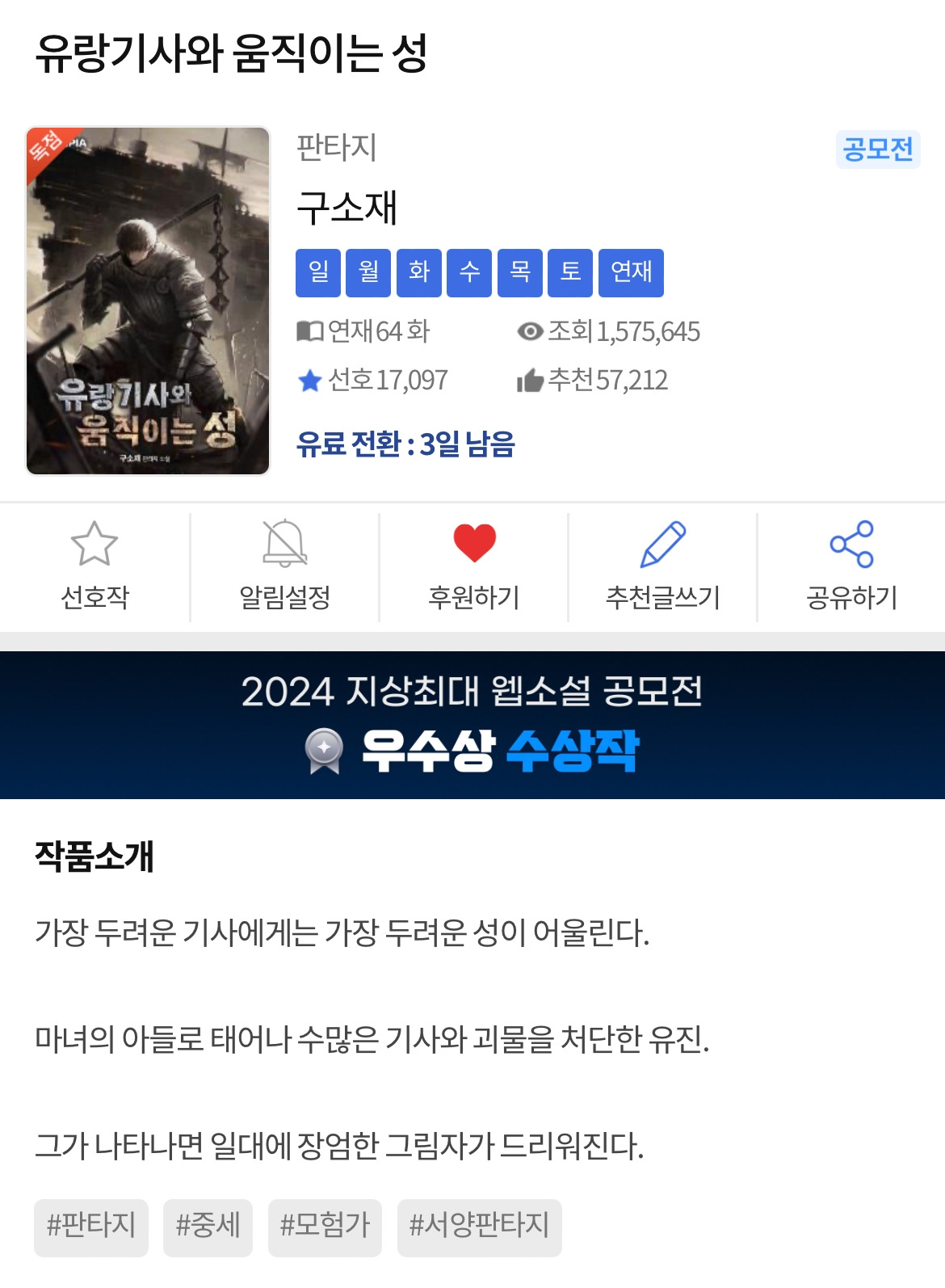Image resolution: width=945 pixels, height=1288 pixels.
Task: Tap the pencil icon 추천글쓰기
Action: pos(663,544)
